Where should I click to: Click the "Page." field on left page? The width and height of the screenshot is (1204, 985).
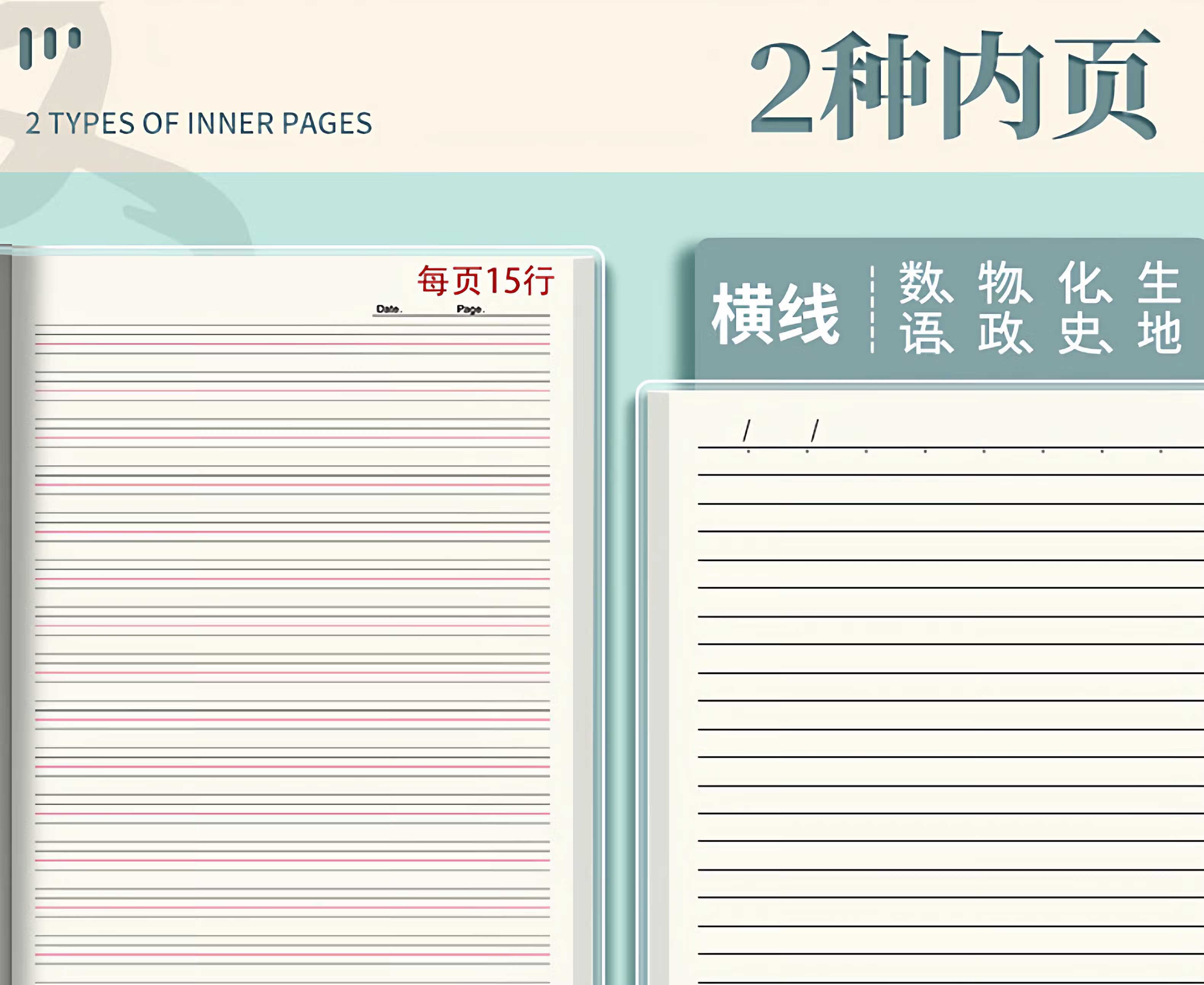[x=471, y=309]
